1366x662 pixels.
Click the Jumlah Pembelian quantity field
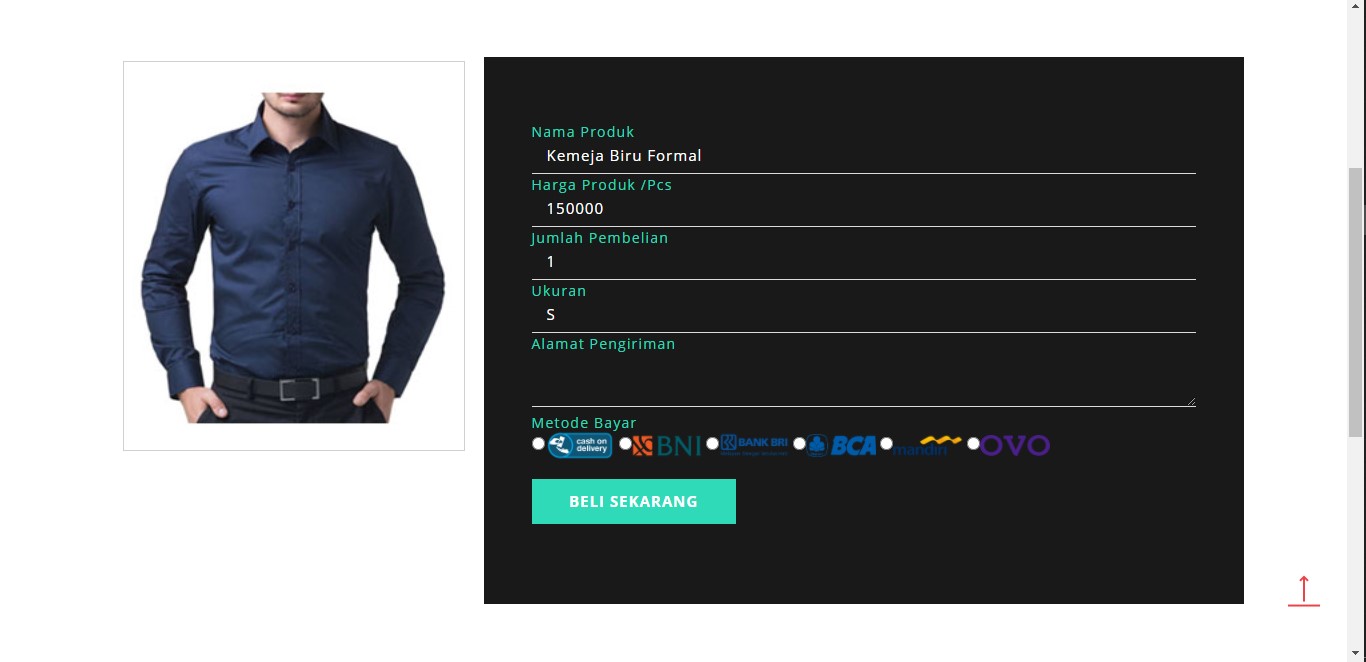point(864,262)
